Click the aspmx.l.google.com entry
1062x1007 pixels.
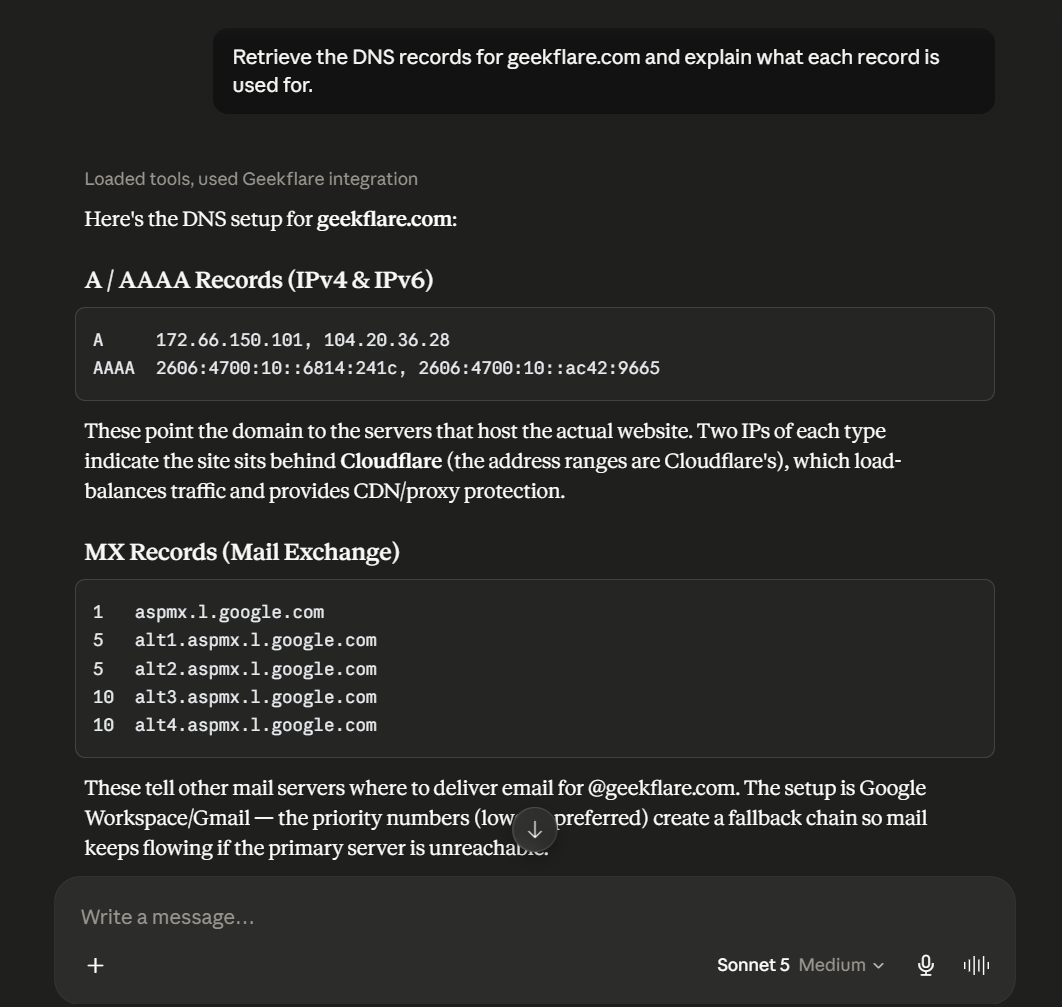point(229,612)
